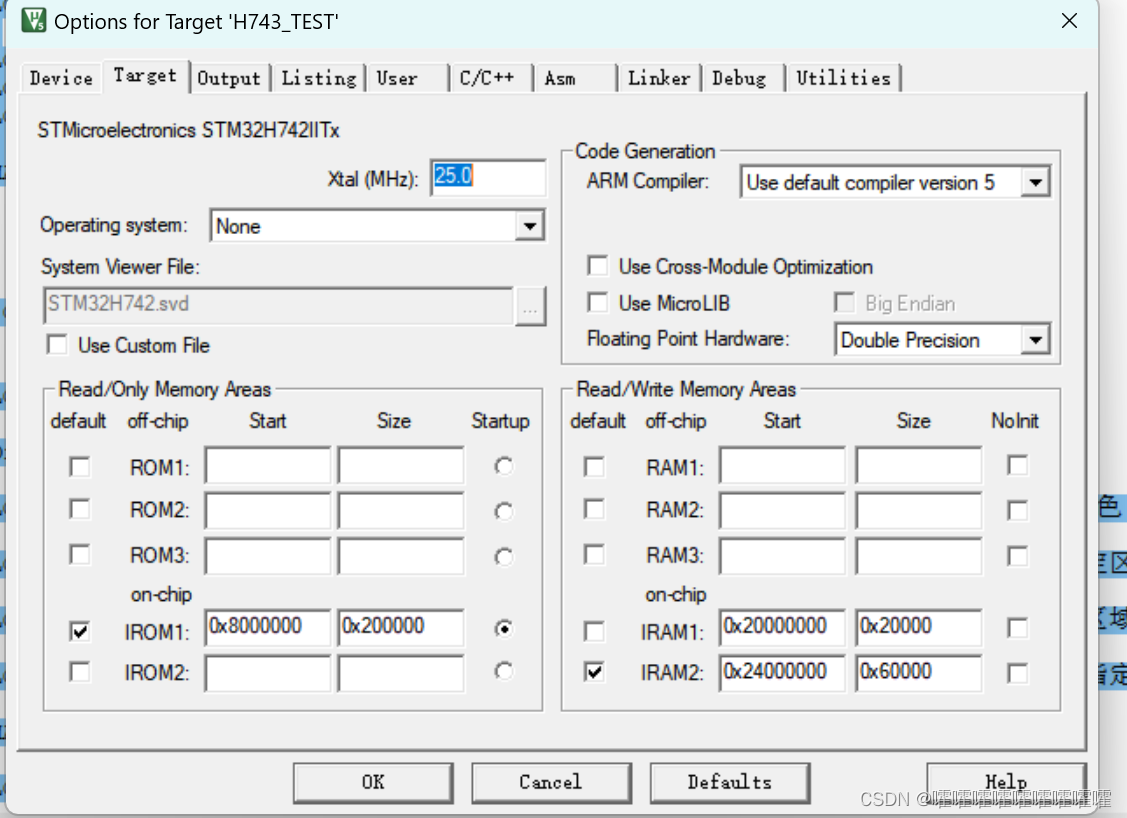Click the Xtal (MHz) field showing 25.0
Screen dimensions: 1127x818
(x=488, y=177)
